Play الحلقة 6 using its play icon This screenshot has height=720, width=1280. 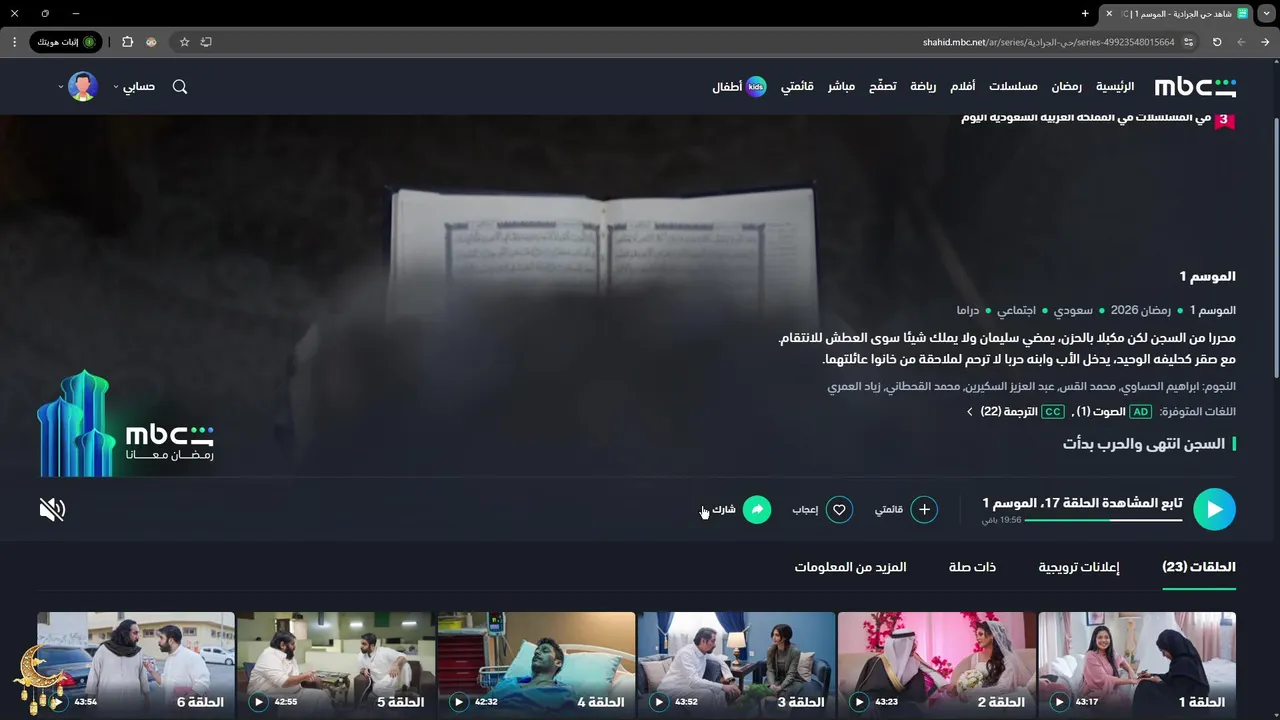click(x=58, y=702)
